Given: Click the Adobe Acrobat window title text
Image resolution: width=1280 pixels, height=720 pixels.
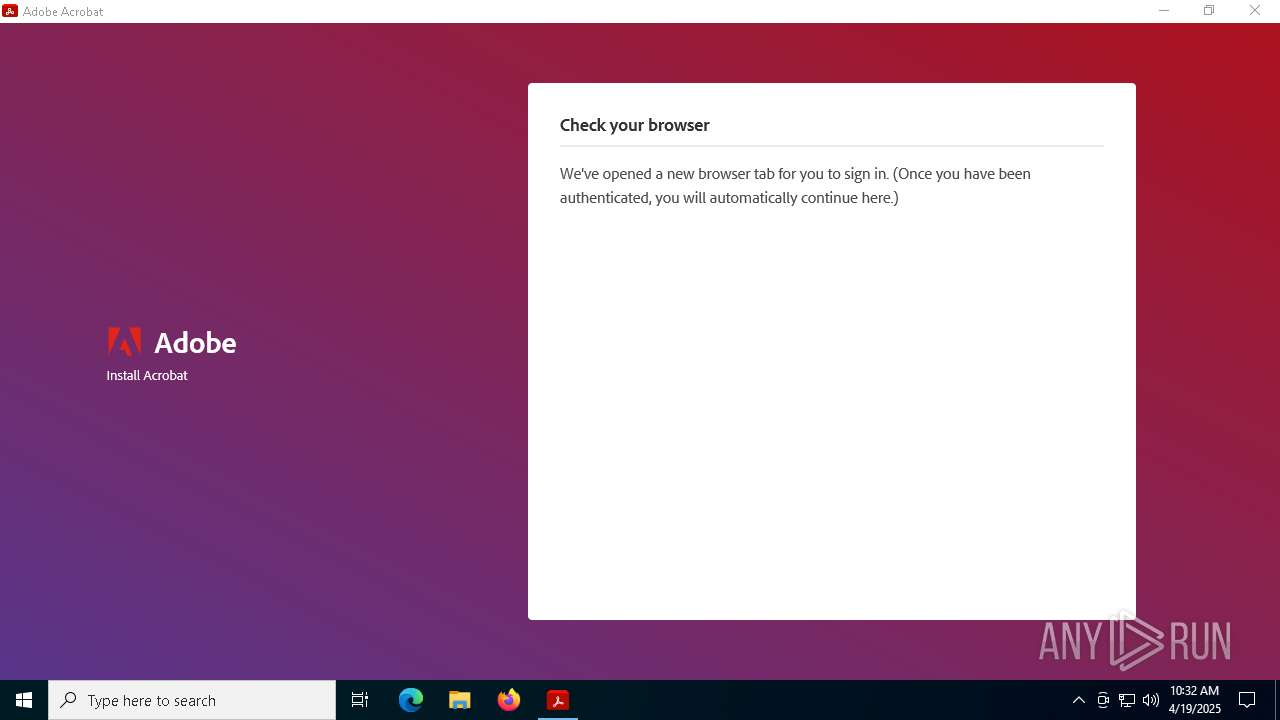Looking at the screenshot, I should 63,12.
